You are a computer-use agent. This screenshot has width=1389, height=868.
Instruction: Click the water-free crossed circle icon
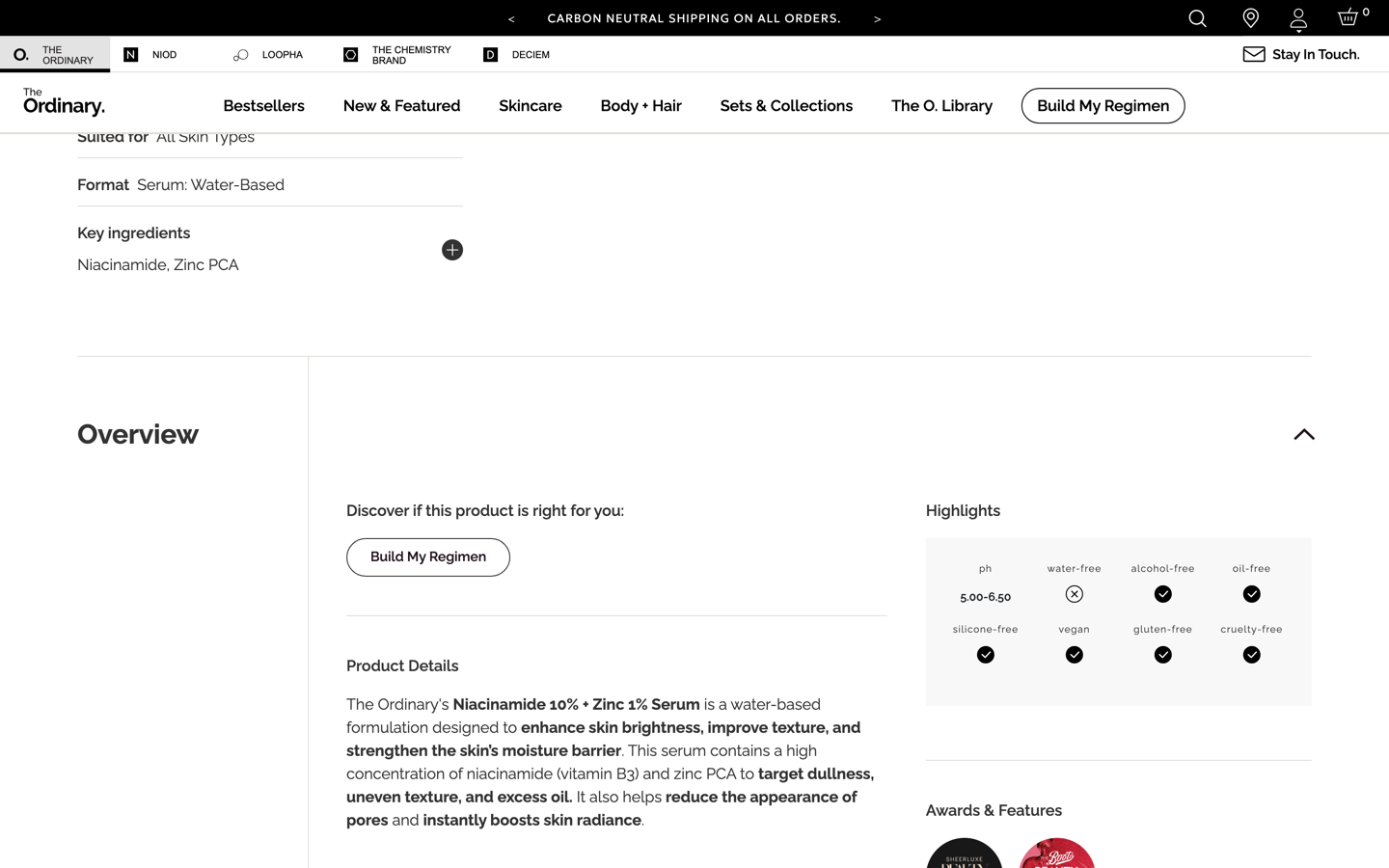tap(1074, 594)
